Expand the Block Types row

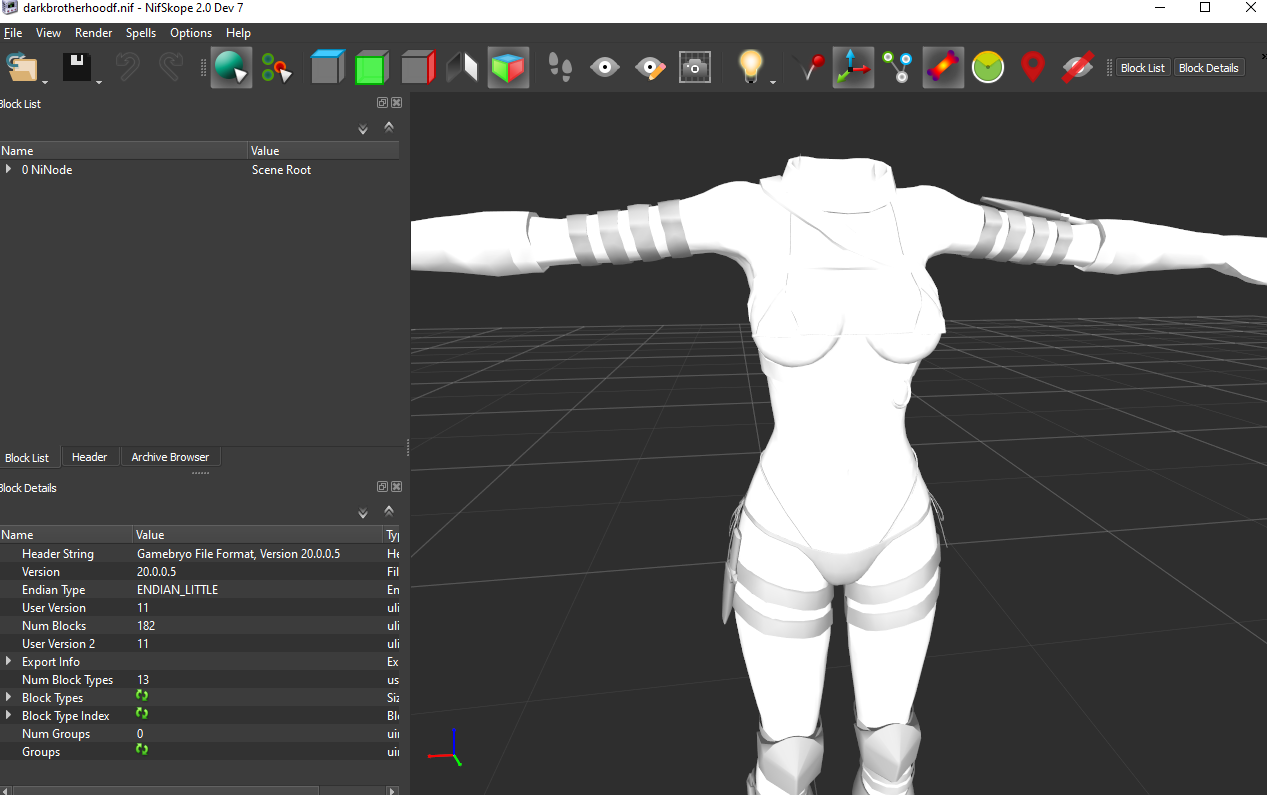coord(9,698)
